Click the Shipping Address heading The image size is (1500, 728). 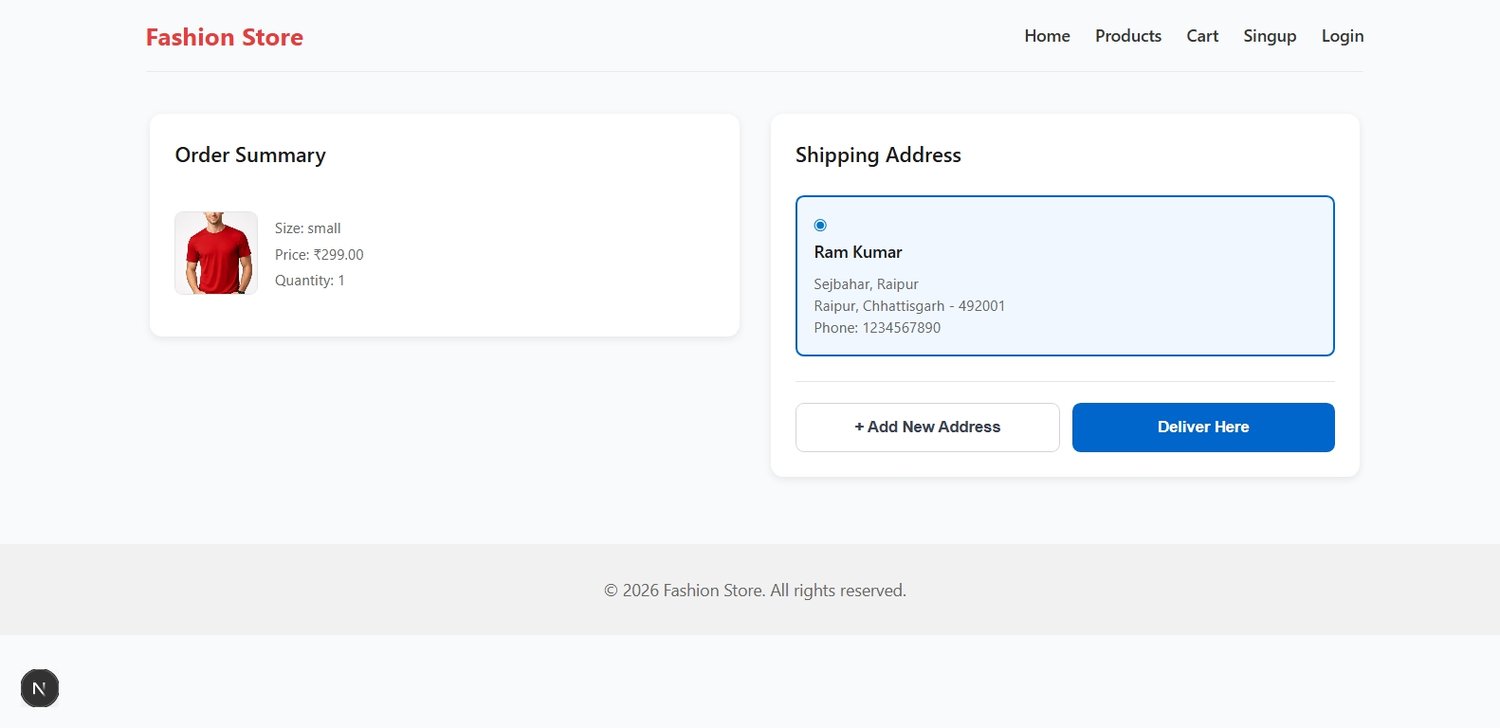click(878, 155)
